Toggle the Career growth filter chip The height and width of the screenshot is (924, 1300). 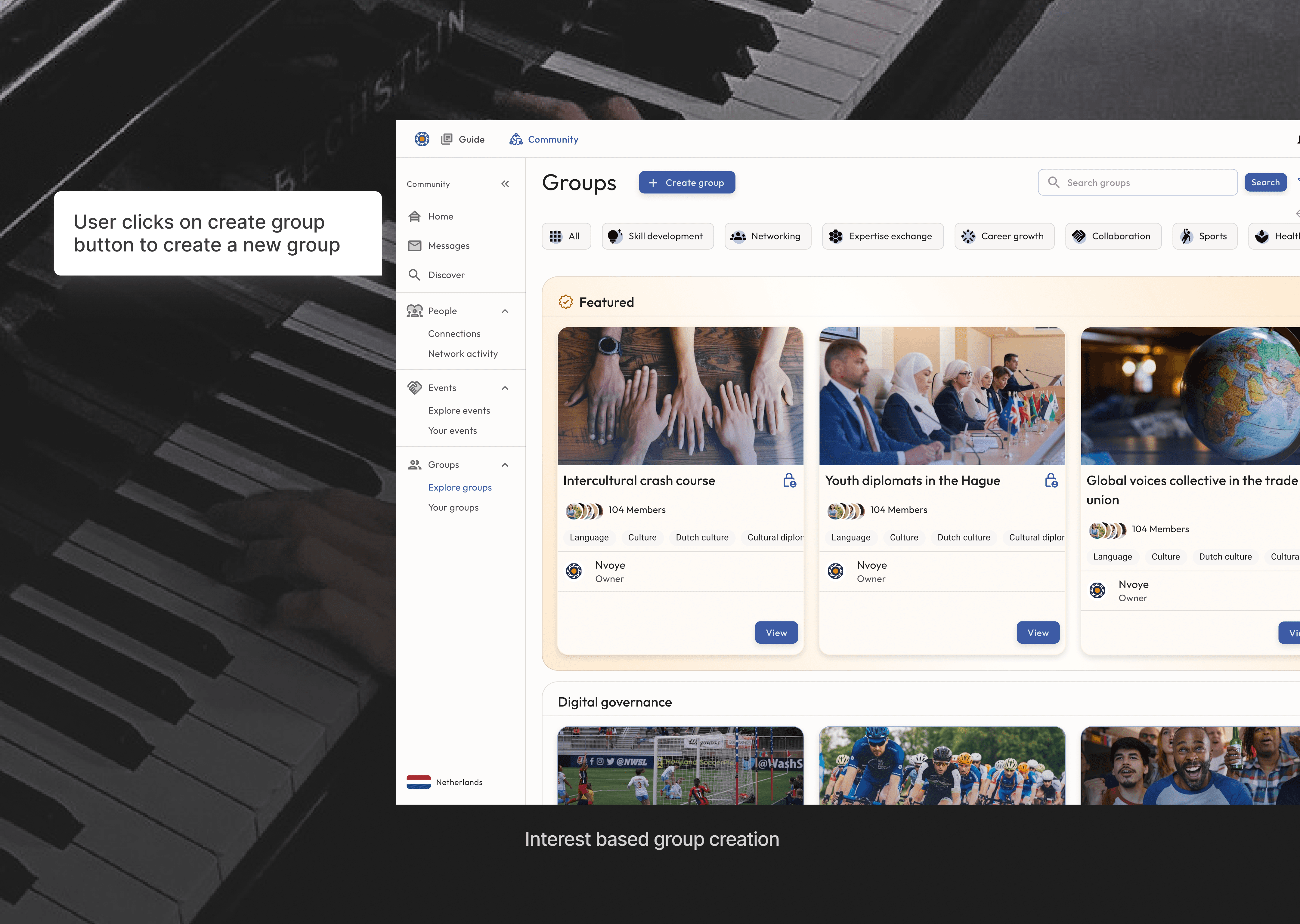1004,236
